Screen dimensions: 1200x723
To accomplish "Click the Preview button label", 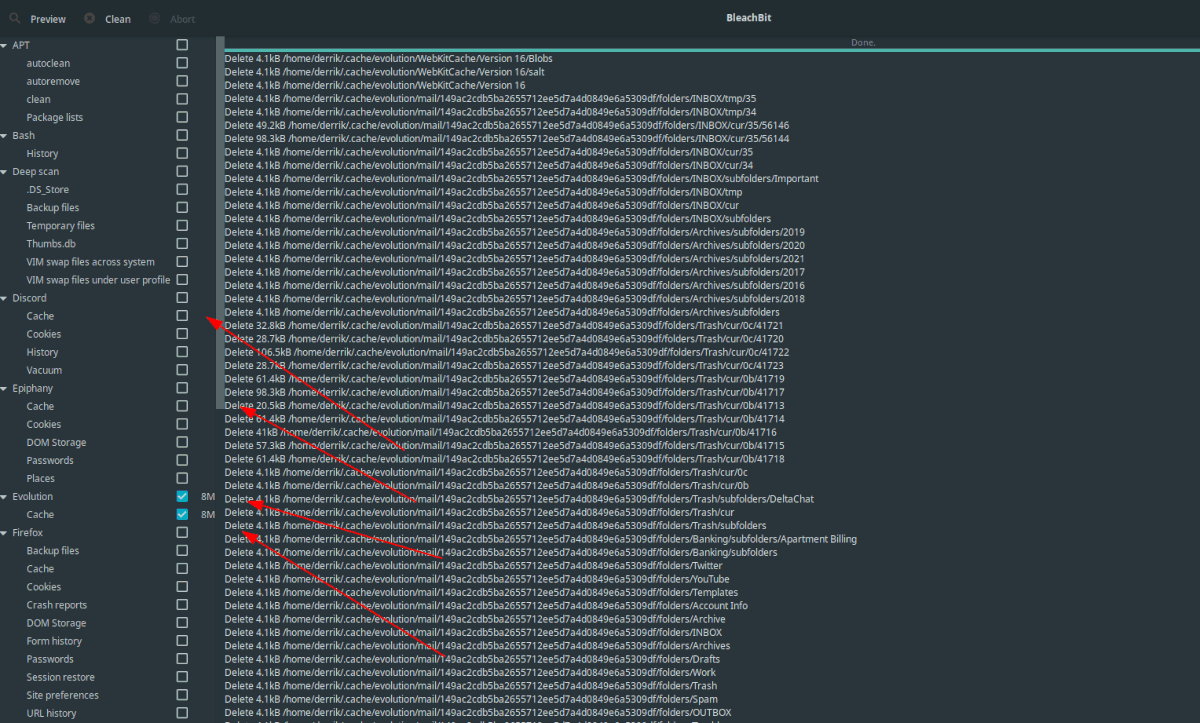I will click(x=48, y=19).
